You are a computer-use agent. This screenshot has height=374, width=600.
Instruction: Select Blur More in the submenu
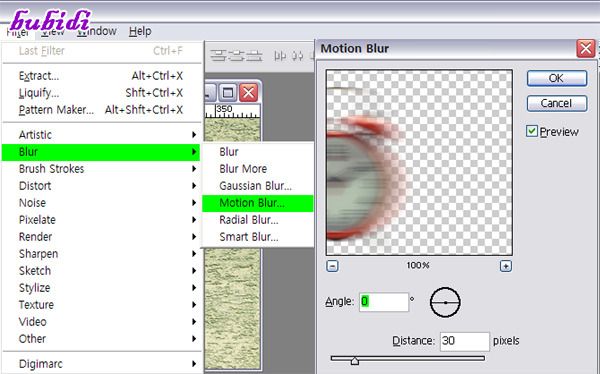coord(258,169)
